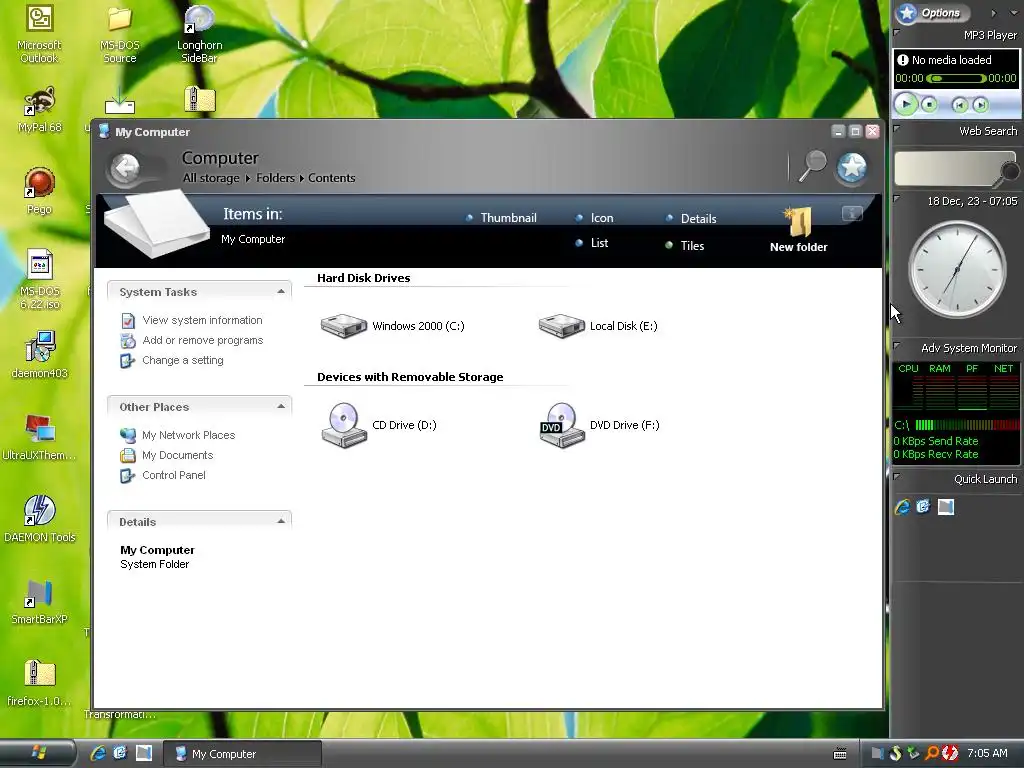The image size is (1024, 768).
Task: Stop playback in MP3 Player
Action: 929,104
